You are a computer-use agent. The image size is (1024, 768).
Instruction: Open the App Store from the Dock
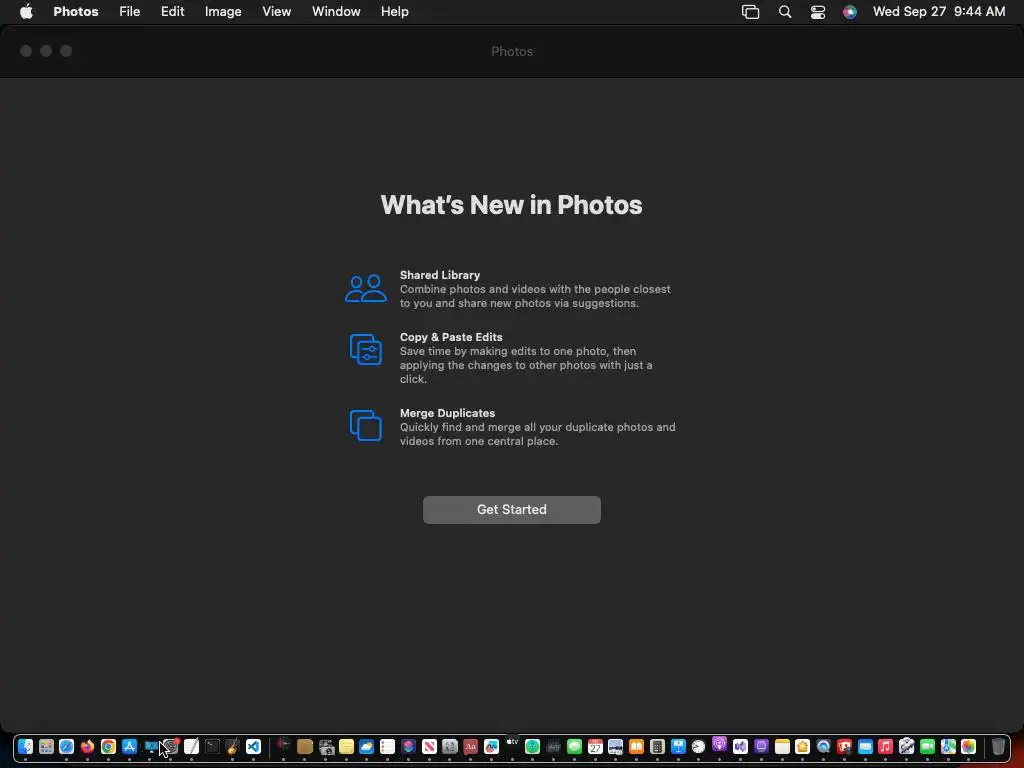coord(129,746)
